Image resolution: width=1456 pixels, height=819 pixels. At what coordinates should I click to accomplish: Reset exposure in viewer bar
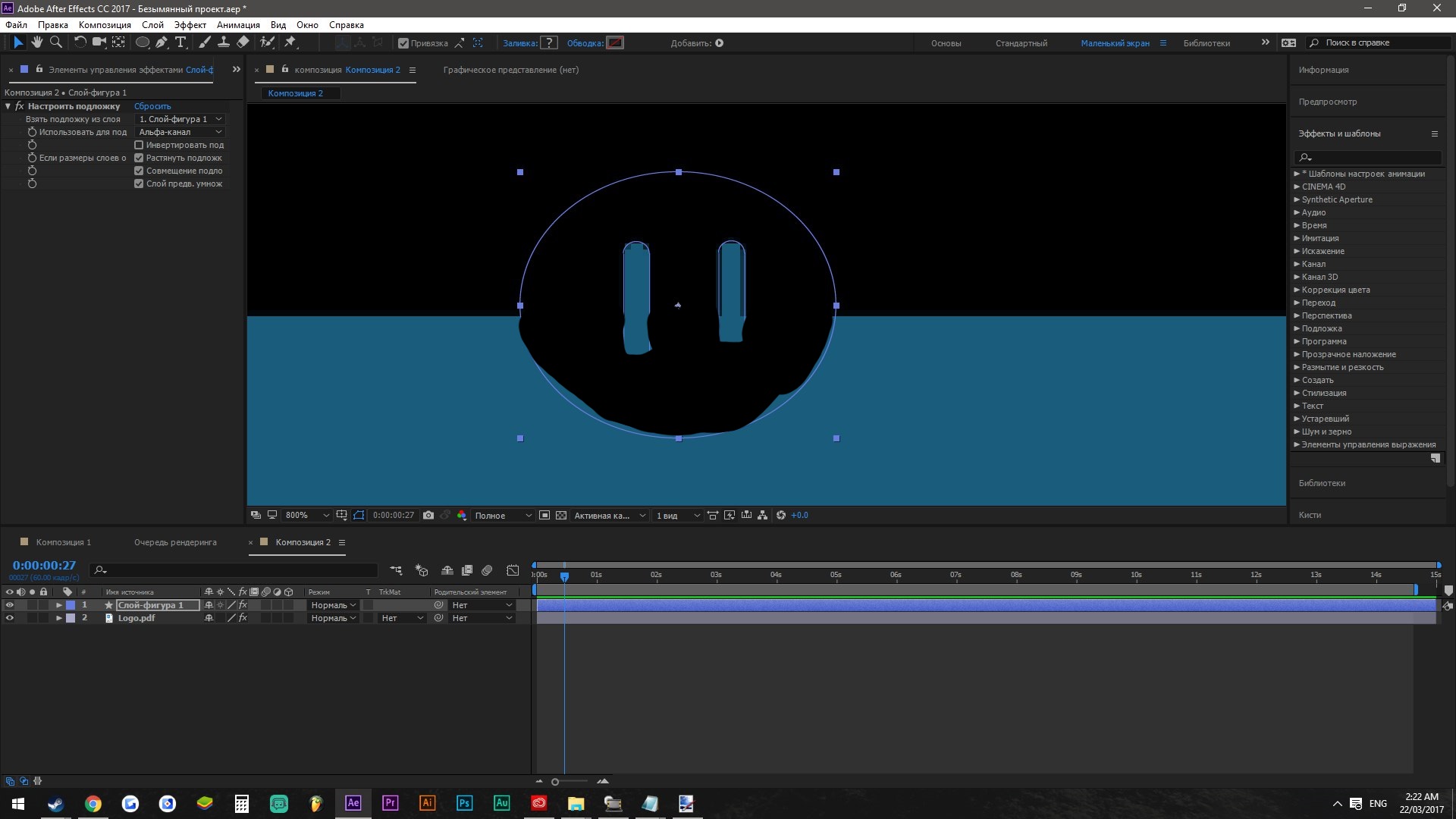781,516
